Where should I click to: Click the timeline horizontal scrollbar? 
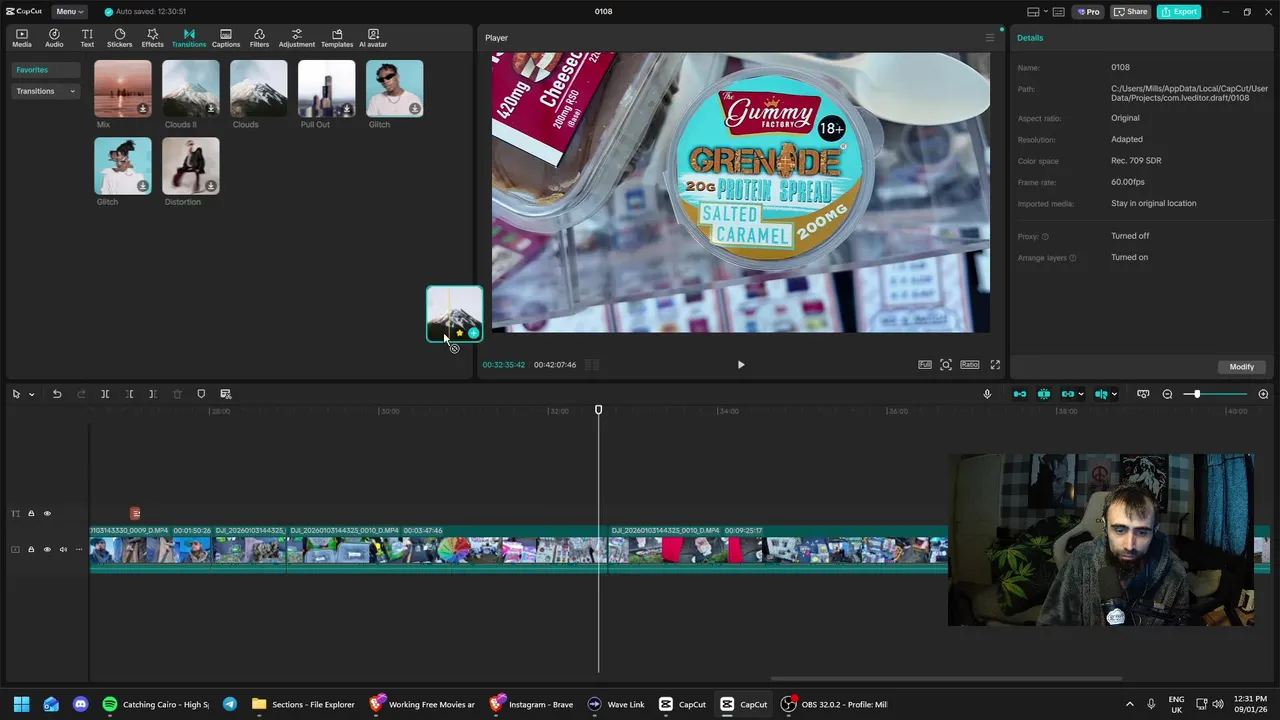click(945, 679)
